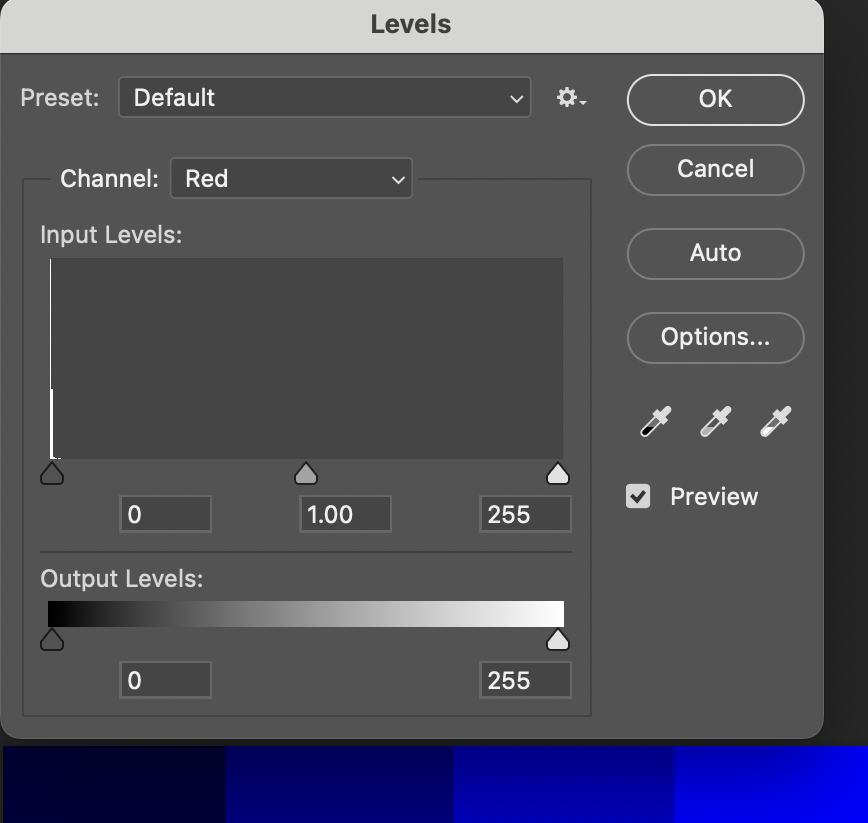868x823 pixels.
Task: Open the Preset dropdown showing Default
Action: (324, 97)
